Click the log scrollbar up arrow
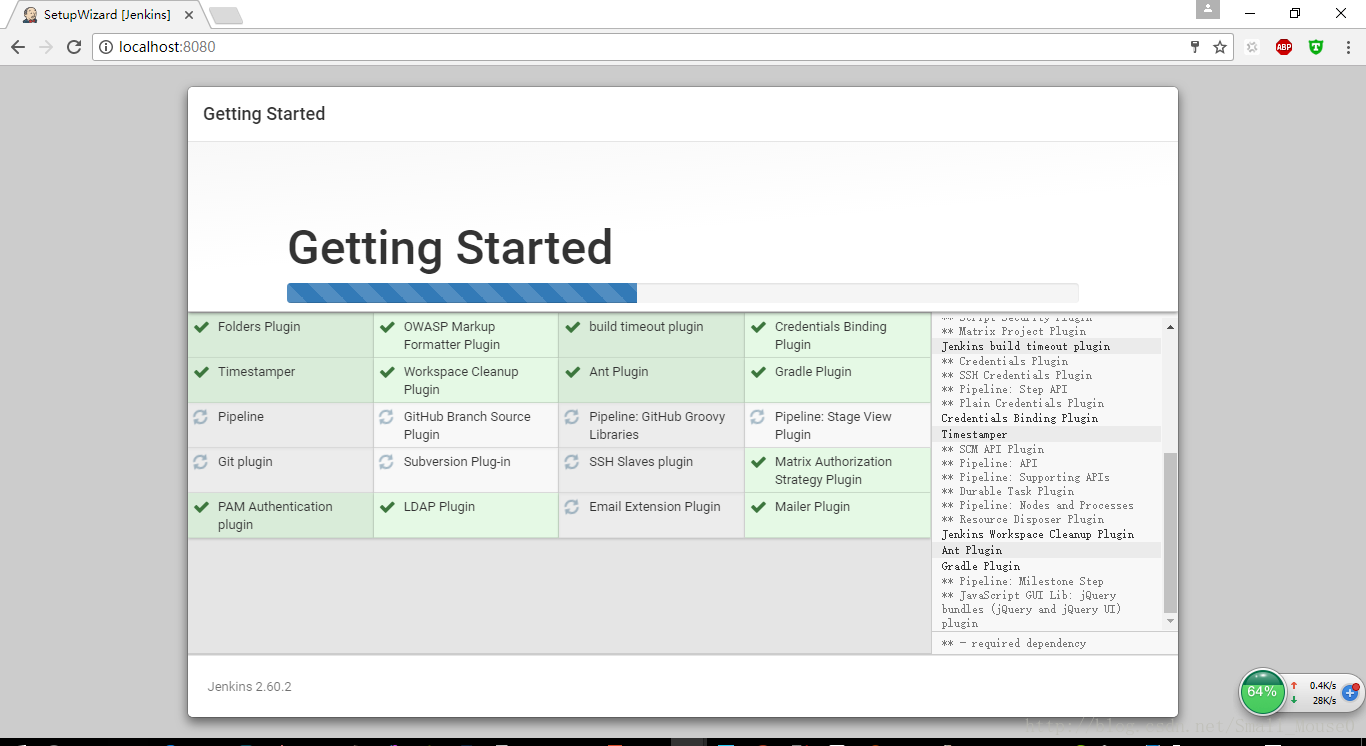The height and width of the screenshot is (746, 1366). (x=1170, y=327)
